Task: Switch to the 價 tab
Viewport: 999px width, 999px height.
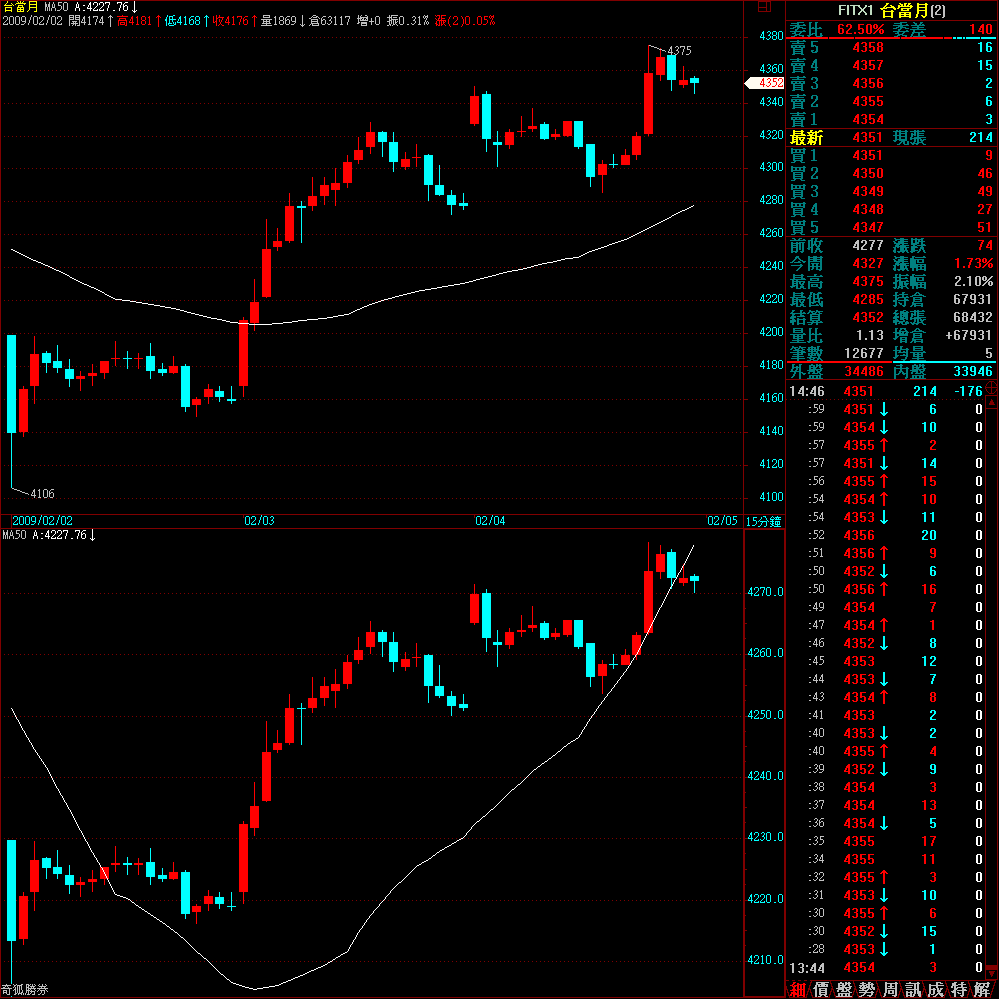Action: coord(821,989)
